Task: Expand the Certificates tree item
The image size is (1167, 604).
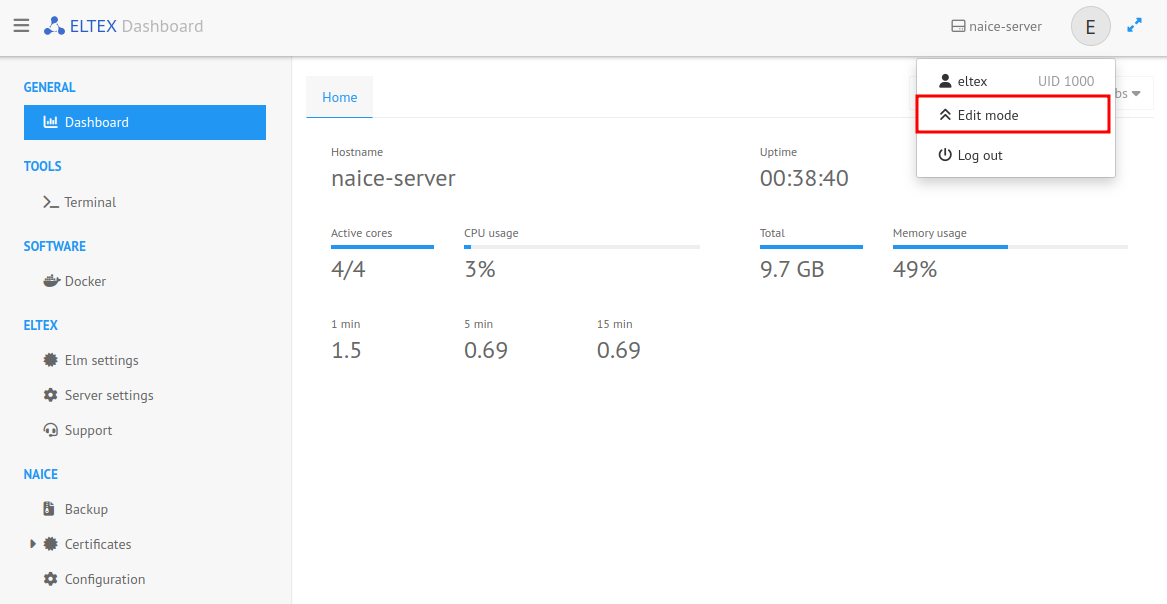Action: tap(33, 544)
